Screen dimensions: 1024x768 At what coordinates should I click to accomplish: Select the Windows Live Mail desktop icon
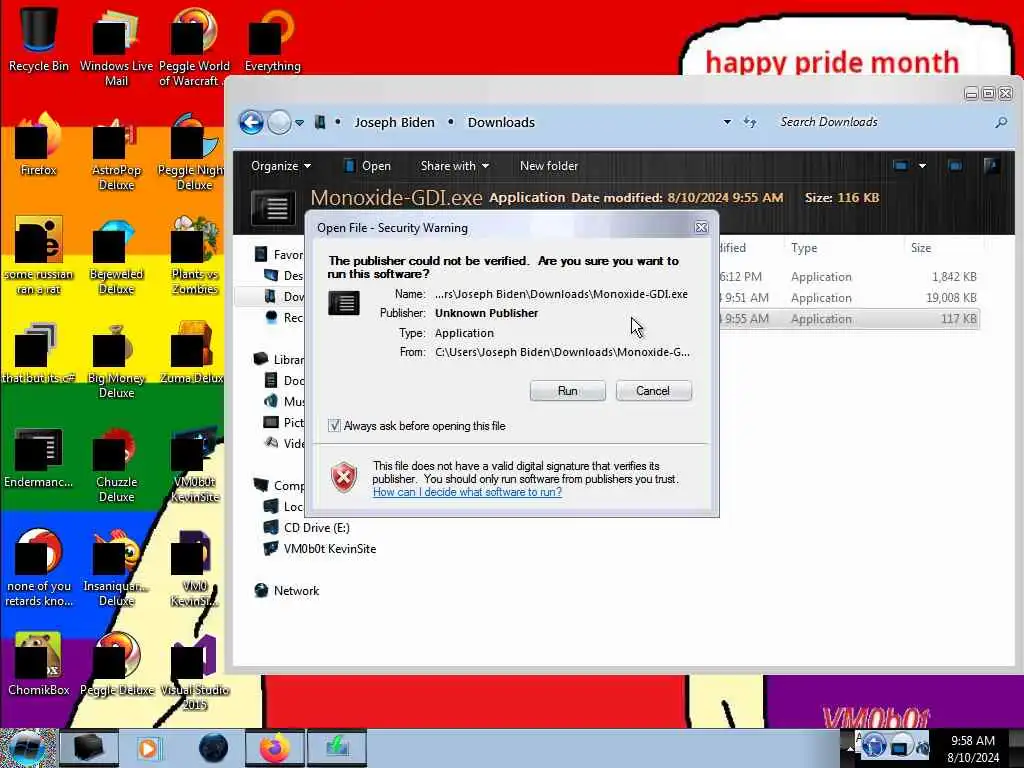point(116,47)
